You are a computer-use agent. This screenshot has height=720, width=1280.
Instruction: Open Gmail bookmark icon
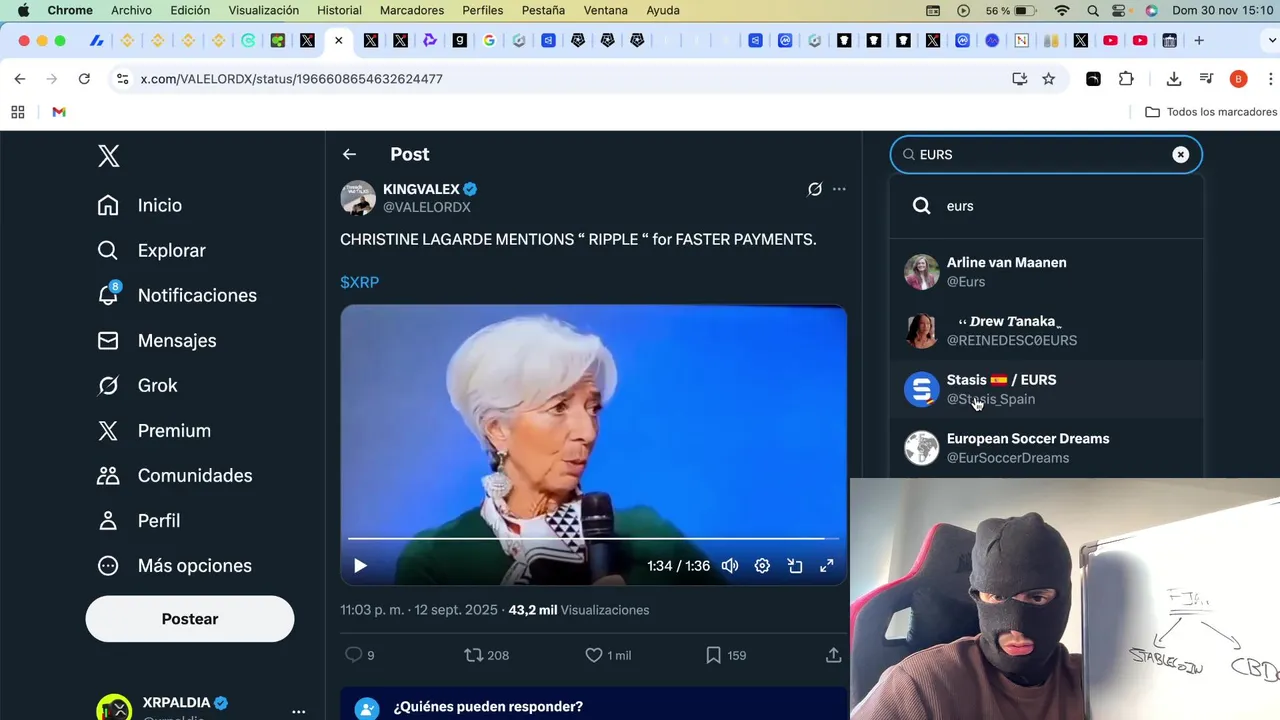pos(59,112)
